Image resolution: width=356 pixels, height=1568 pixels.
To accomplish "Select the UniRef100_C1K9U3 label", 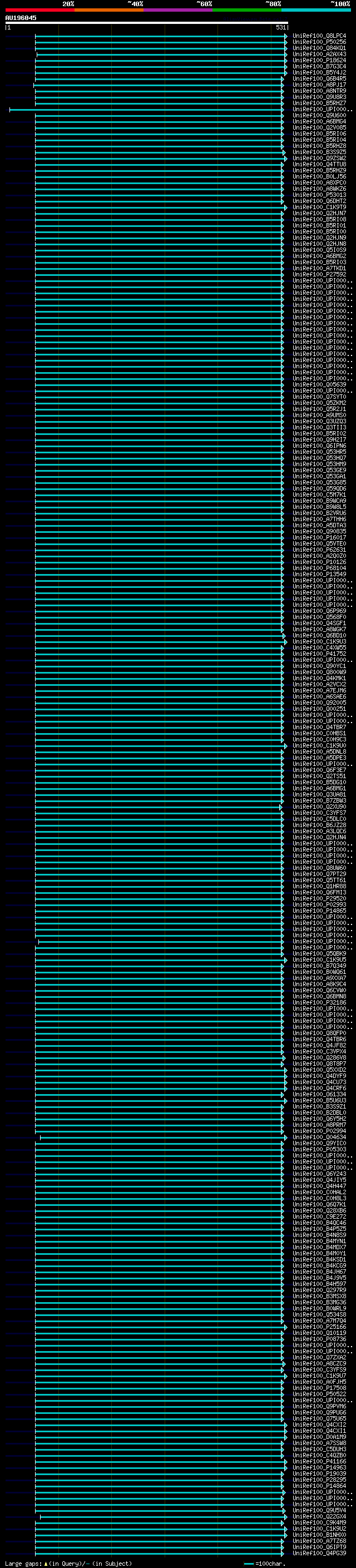I will click(x=319, y=641).
